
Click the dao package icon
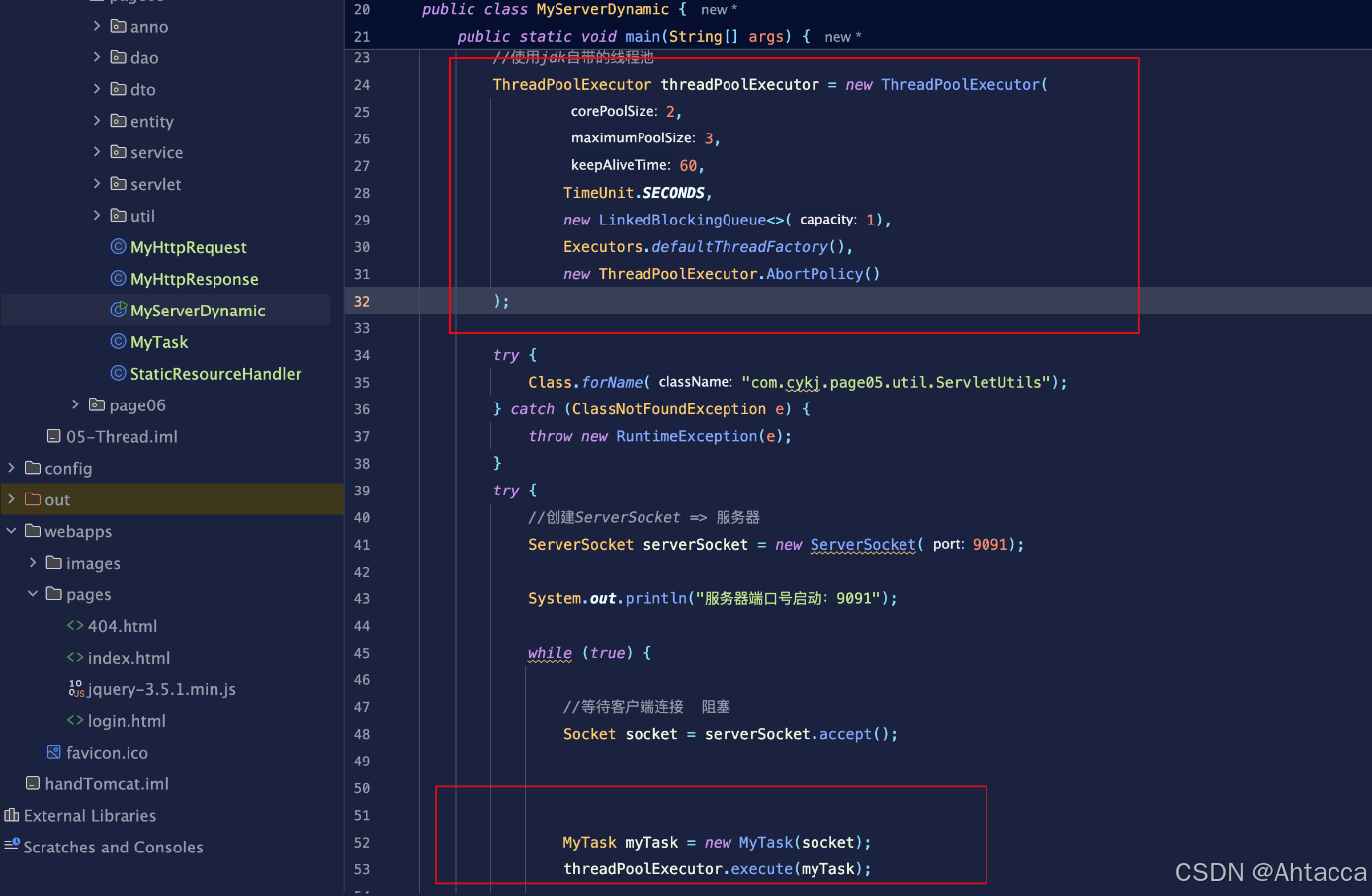(x=118, y=57)
